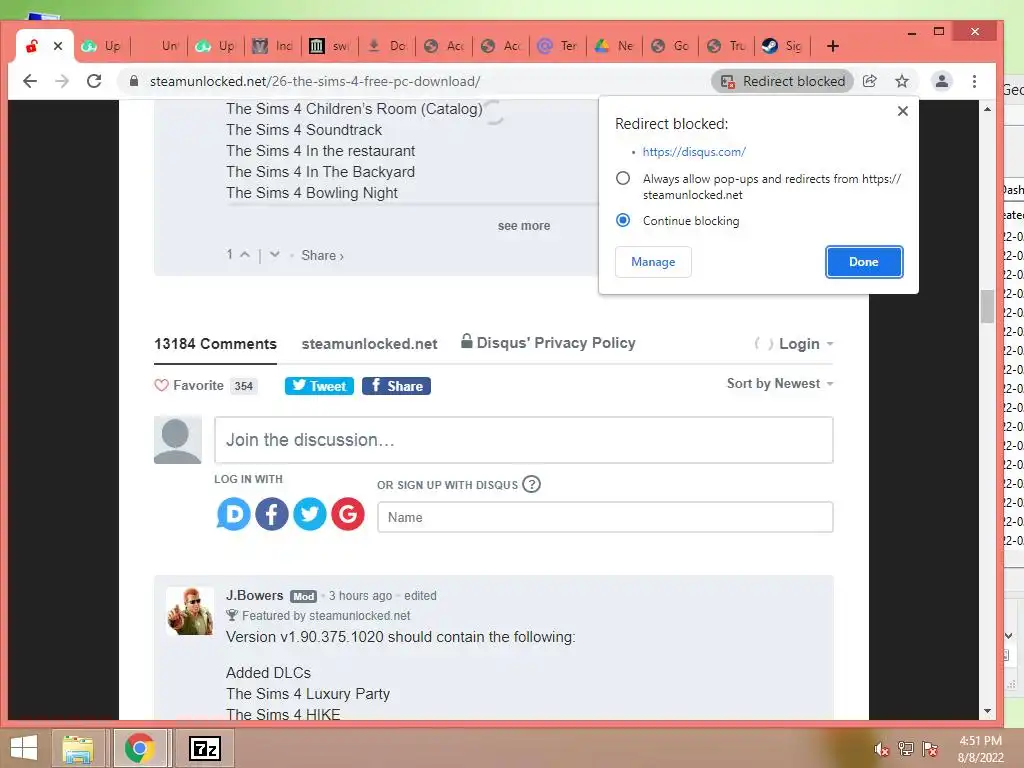
Task: Open File Explorer from taskbar
Action: (78, 748)
